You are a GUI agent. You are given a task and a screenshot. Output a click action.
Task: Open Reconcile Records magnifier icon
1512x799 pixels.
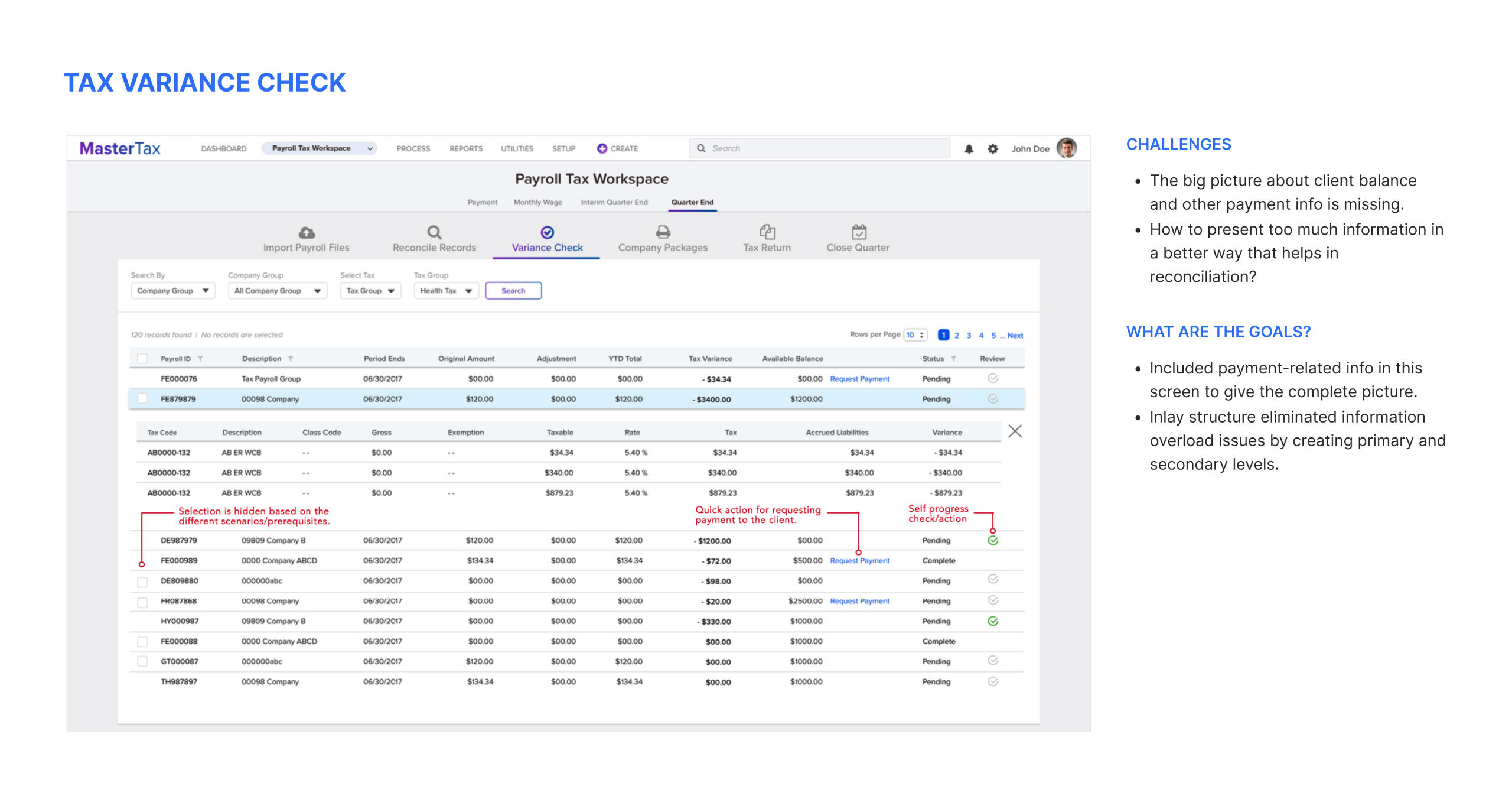click(434, 232)
